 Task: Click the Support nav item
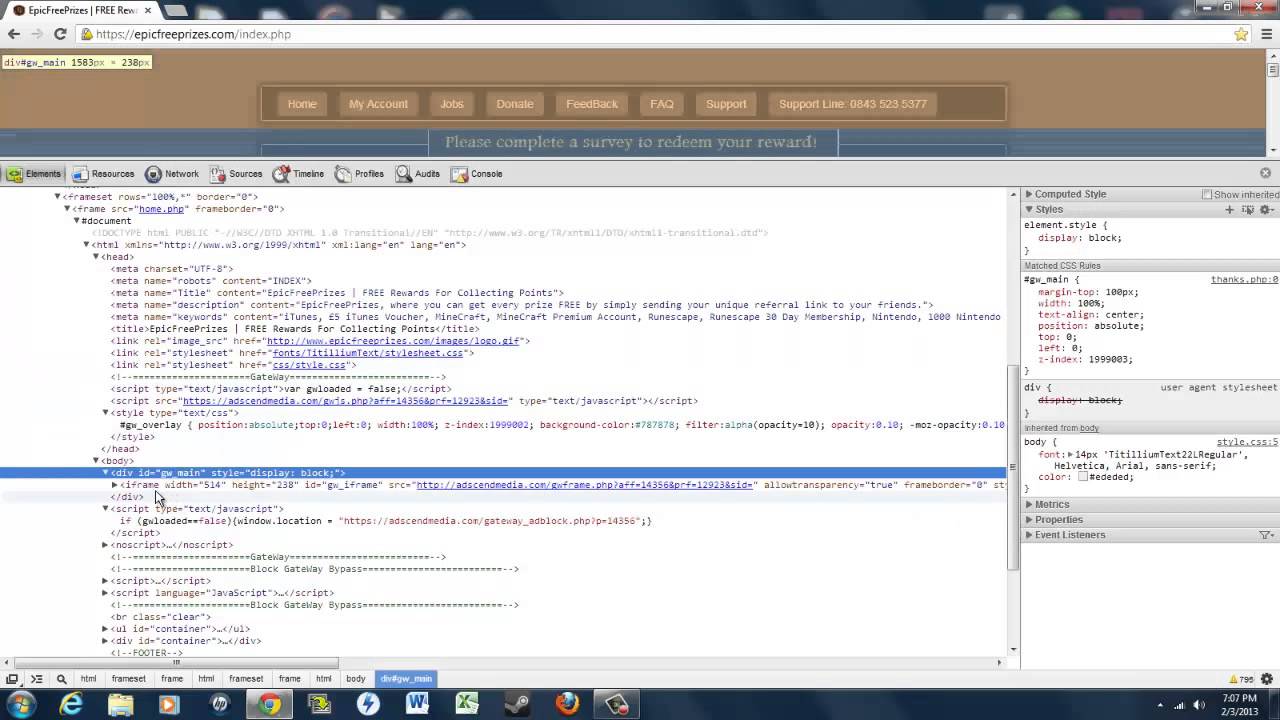point(726,104)
